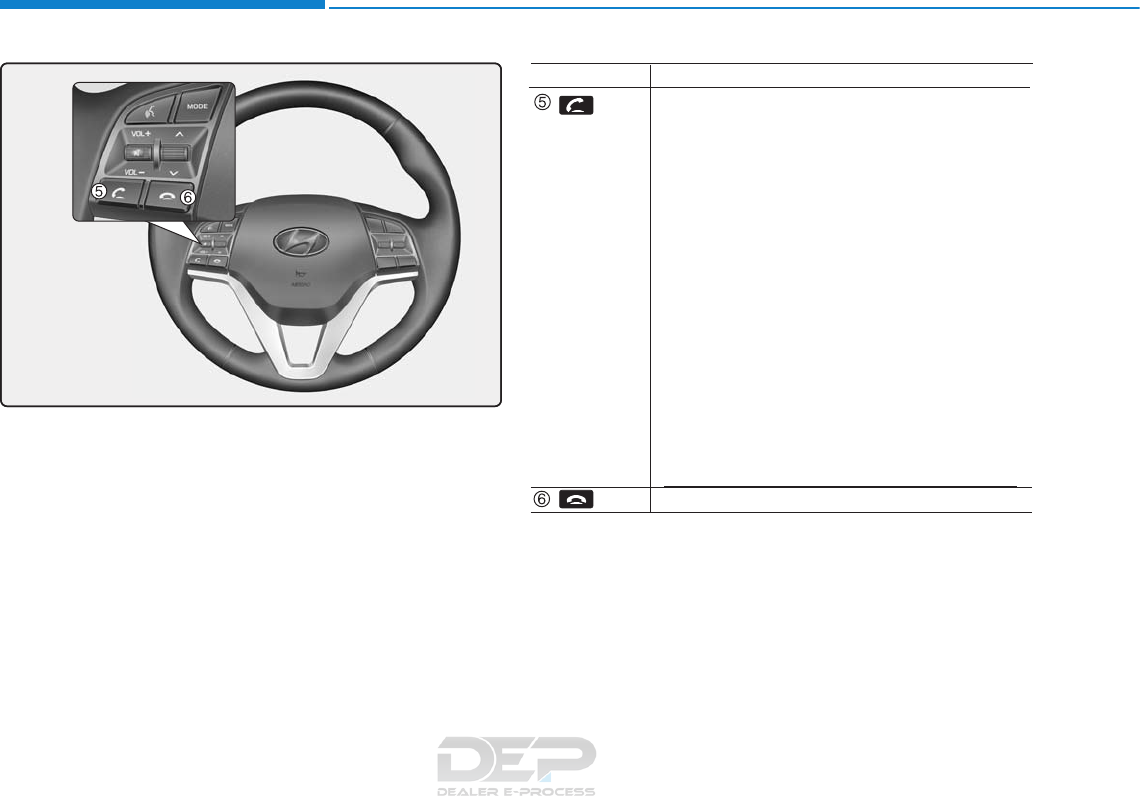Click the volume scroll wheel in the inset

174,153
